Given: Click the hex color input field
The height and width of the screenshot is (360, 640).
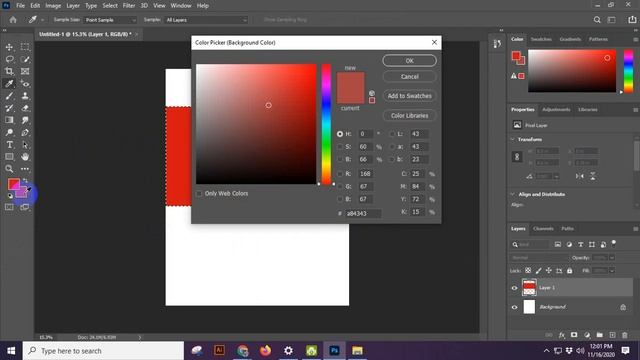Looking at the screenshot, I should (x=363, y=213).
